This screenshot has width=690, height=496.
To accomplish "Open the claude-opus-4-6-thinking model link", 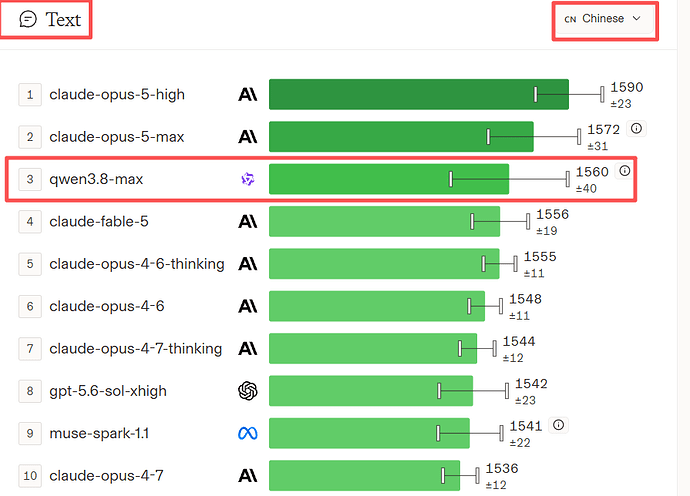I will point(137,264).
